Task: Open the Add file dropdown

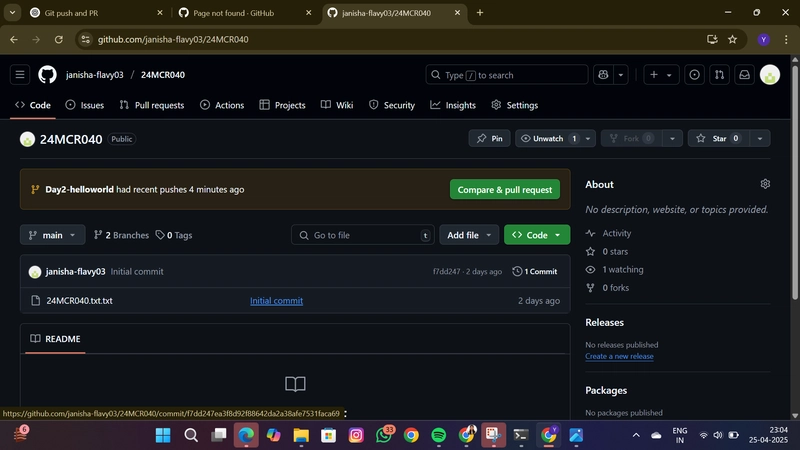Action: click(x=469, y=235)
